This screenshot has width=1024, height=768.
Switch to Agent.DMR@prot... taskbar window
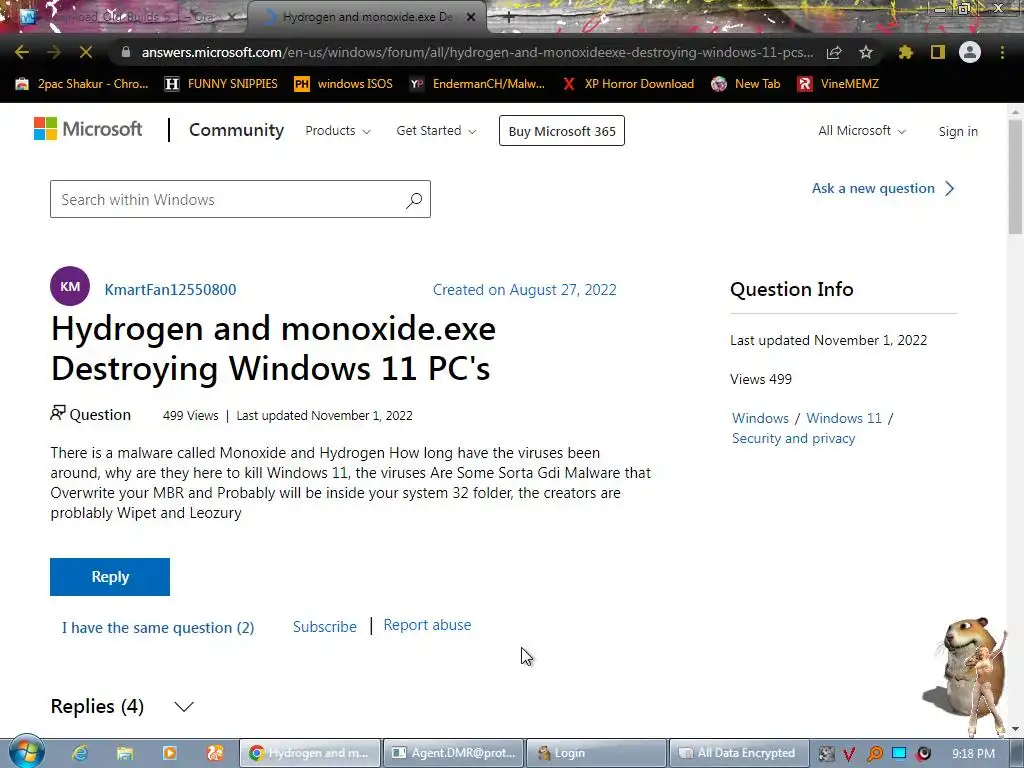pyautogui.click(x=453, y=753)
